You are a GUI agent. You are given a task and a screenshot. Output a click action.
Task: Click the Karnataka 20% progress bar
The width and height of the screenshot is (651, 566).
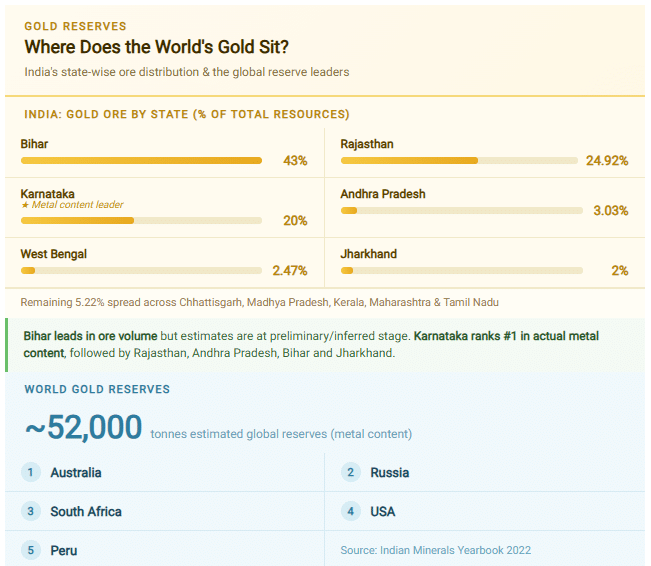pyautogui.click(x=141, y=220)
